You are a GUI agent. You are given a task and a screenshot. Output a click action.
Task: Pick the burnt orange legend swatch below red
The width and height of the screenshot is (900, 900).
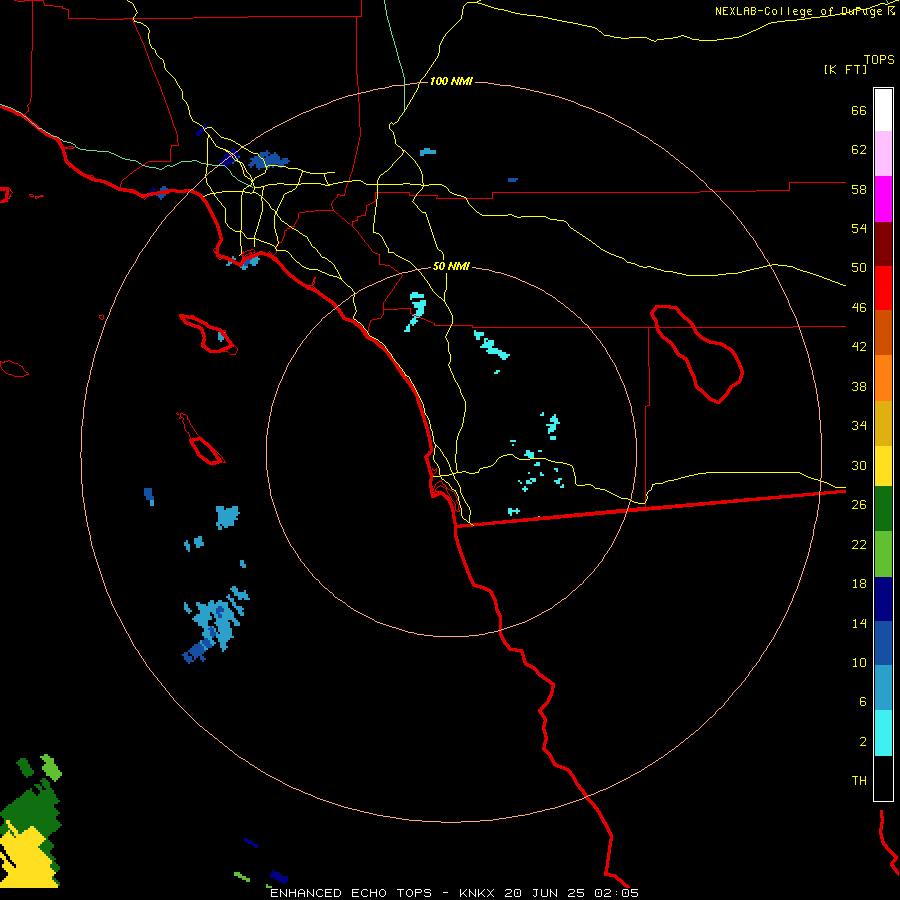pos(883,332)
